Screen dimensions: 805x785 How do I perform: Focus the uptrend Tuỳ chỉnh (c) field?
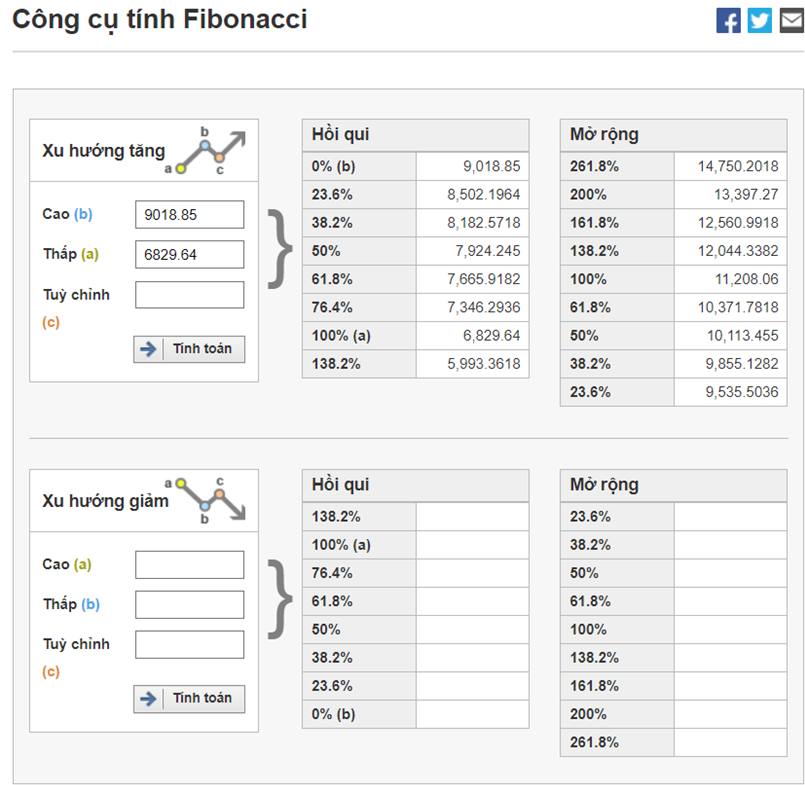pos(189,294)
